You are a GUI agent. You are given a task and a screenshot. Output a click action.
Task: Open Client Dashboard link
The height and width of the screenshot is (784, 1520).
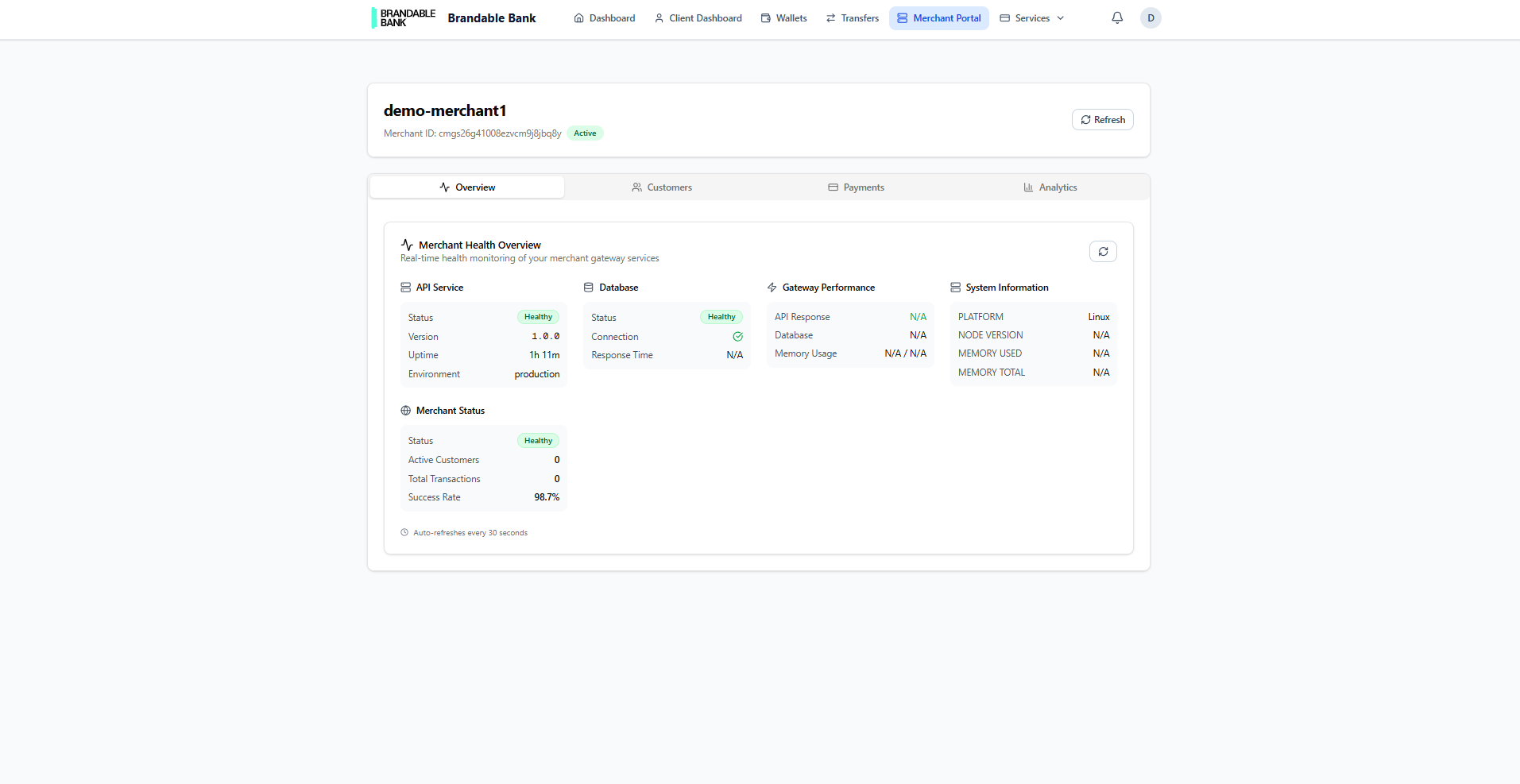[698, 18]
